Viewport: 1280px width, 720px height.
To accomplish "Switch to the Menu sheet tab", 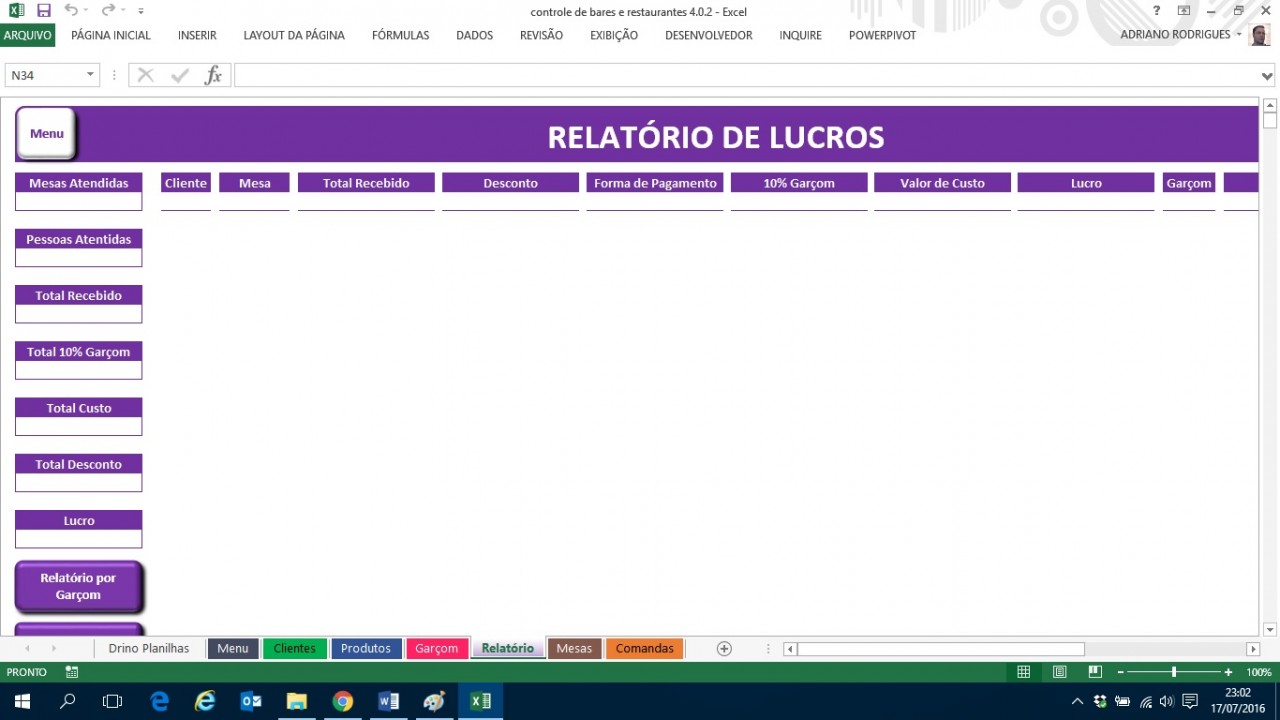I will pyautogui.click(x=233, y=649).
